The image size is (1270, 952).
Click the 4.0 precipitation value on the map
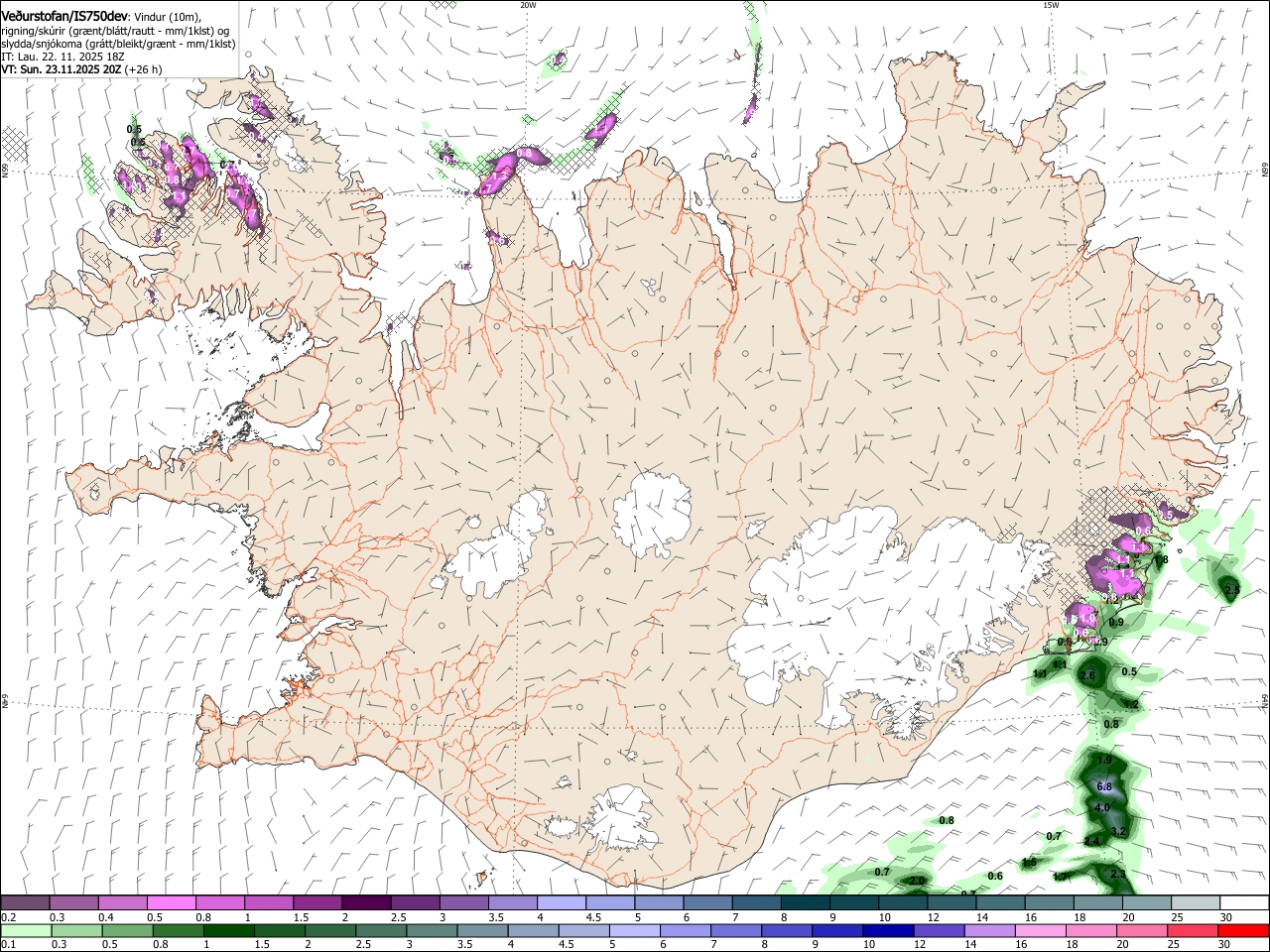tap(1102, 808)
